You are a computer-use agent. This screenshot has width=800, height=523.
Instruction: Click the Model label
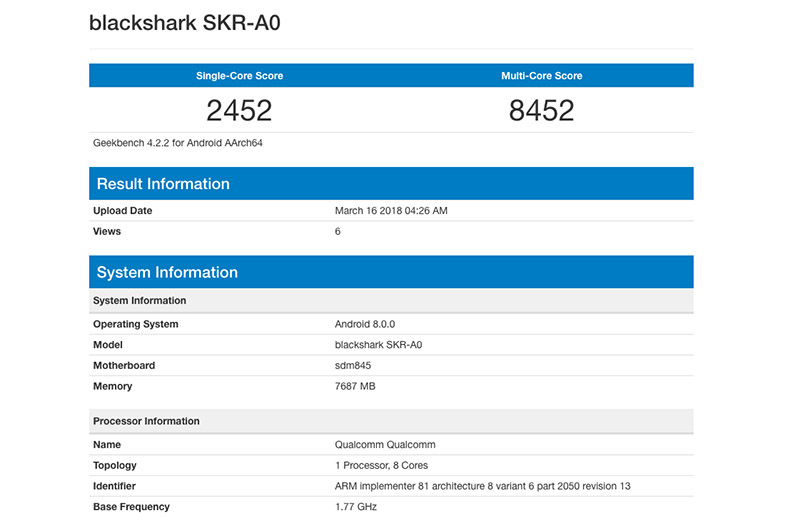[x=108, y=345]
